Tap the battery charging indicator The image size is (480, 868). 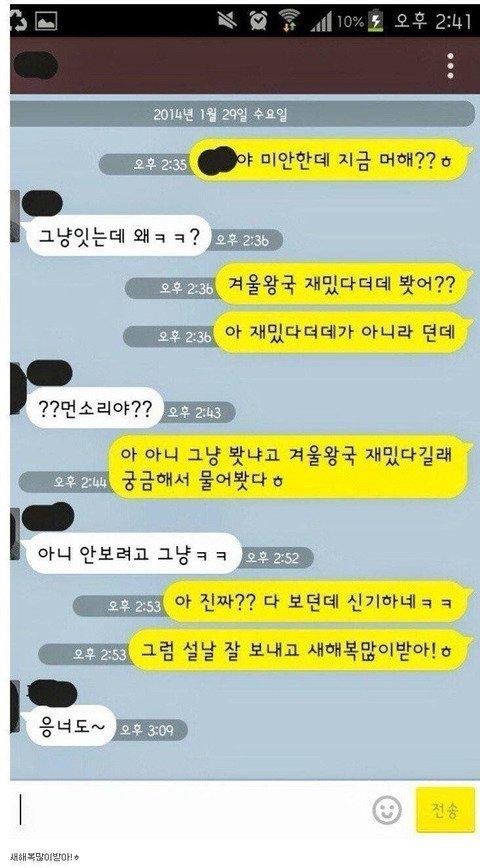[x=377, y=22]
